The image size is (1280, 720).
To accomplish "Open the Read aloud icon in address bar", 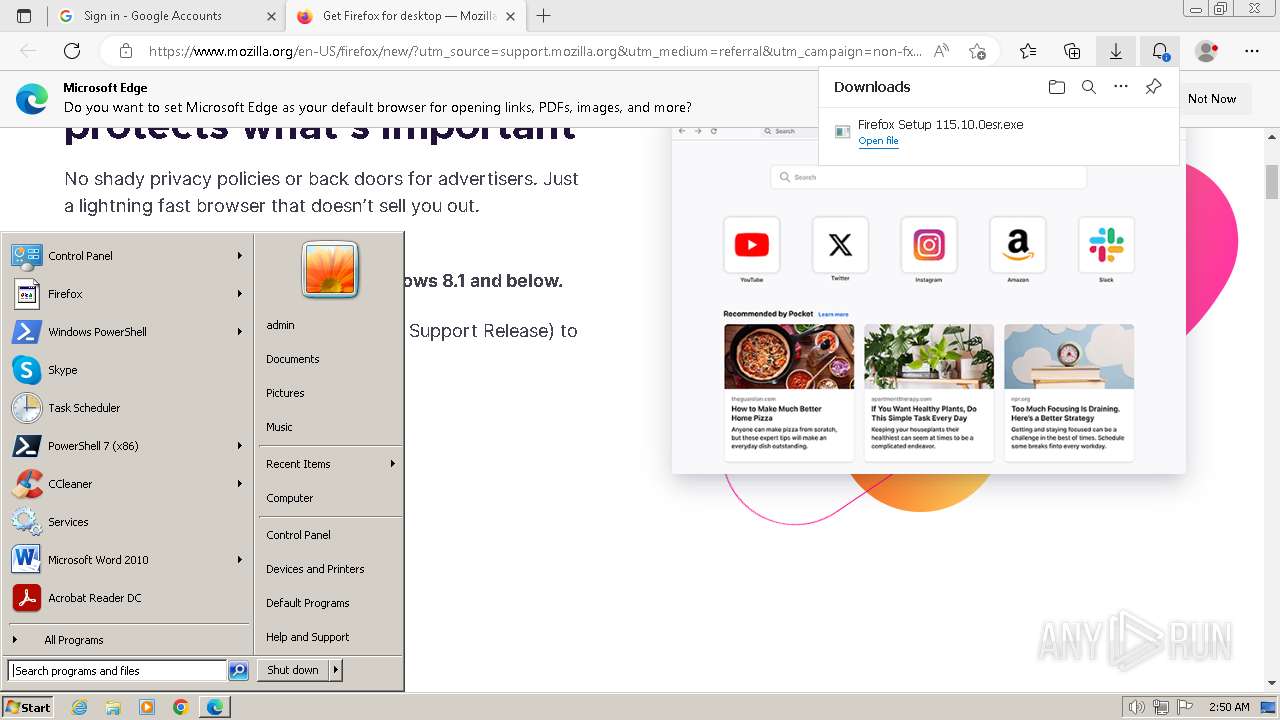I will pos(941,51).
